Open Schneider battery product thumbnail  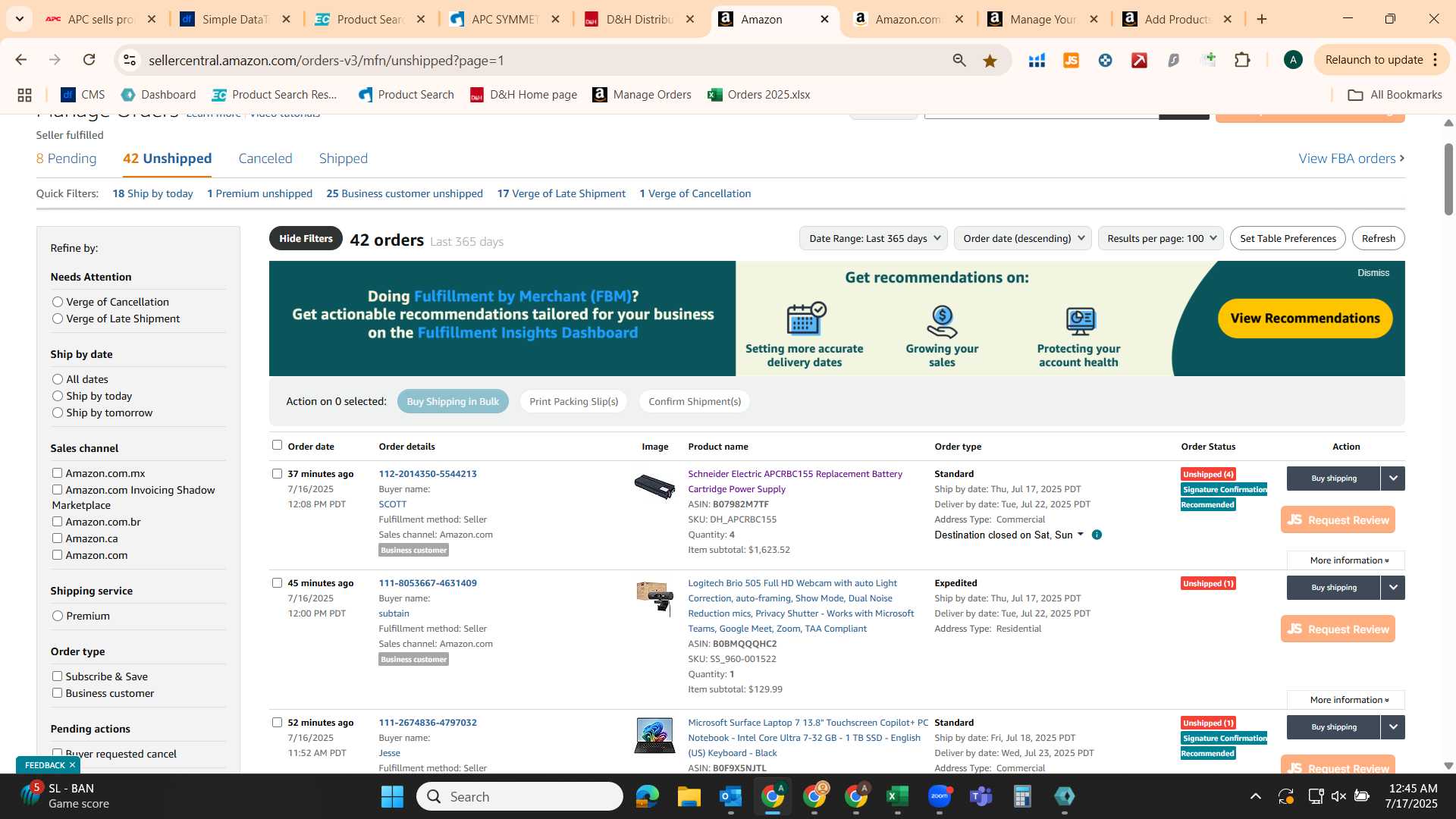(x=654, y=487)
